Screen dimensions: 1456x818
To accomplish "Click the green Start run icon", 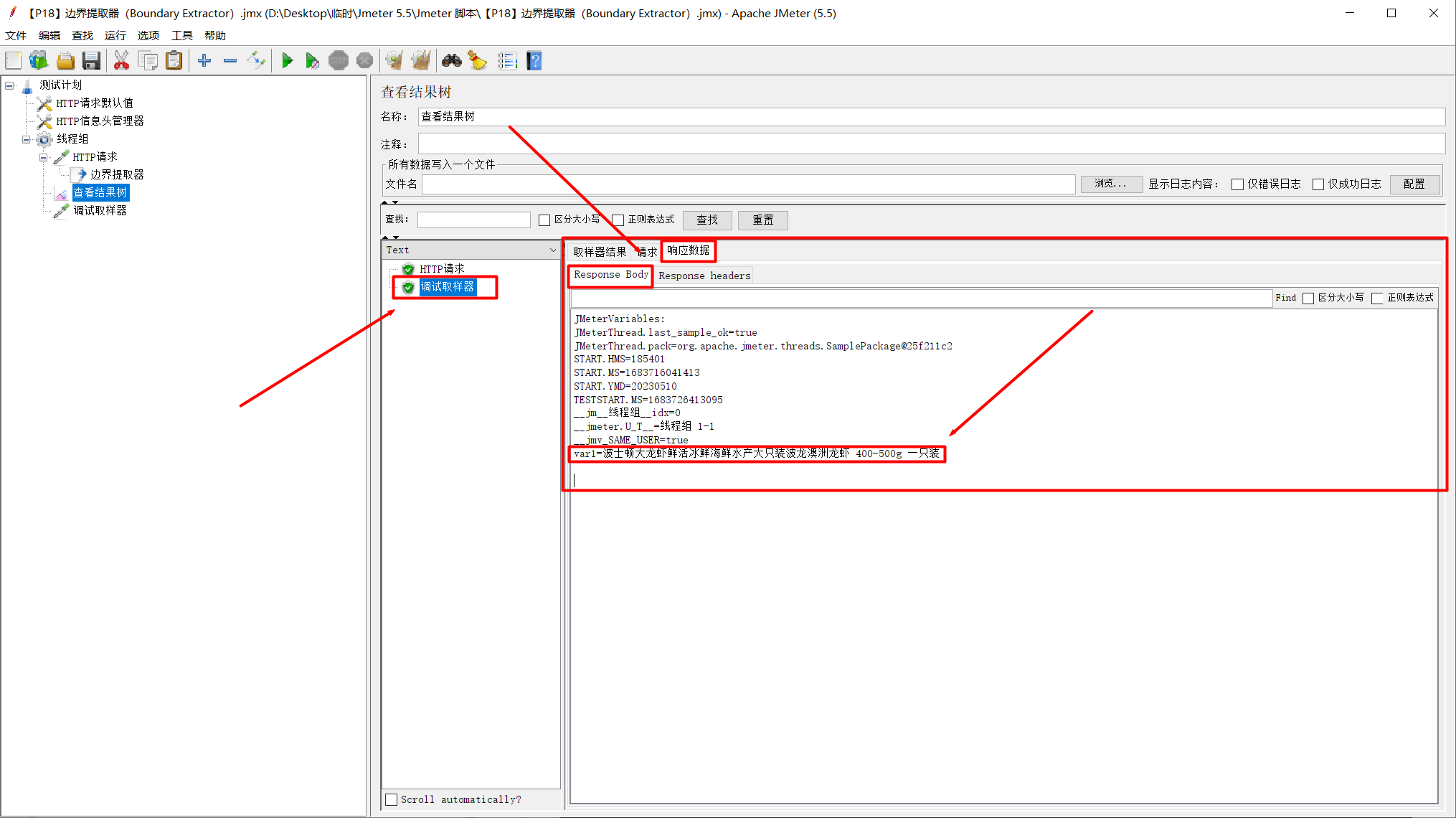I will 287,61.
